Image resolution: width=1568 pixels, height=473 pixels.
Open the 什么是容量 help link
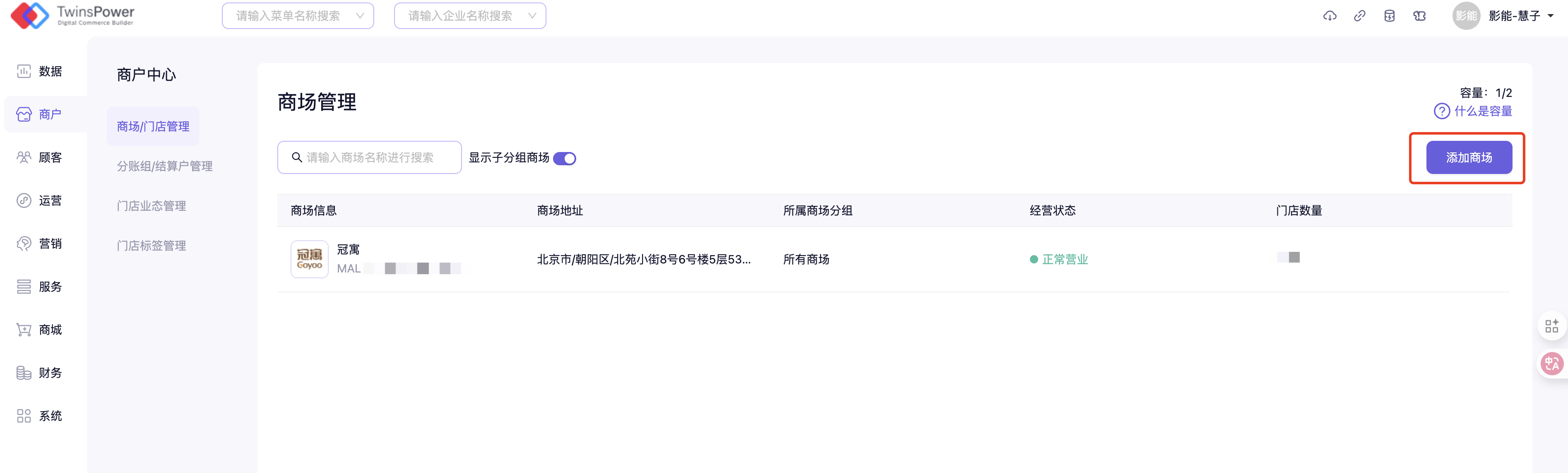[1483, 111]
